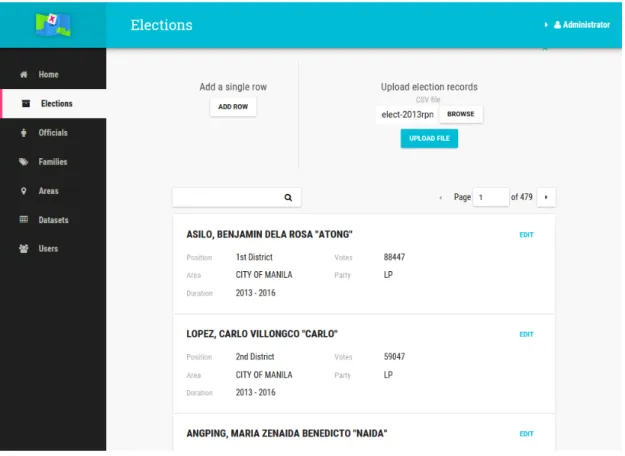Click party LP in Lopez's record
Image resolution: width=625 pixels, height=456 pixels.
coord(388,375)
